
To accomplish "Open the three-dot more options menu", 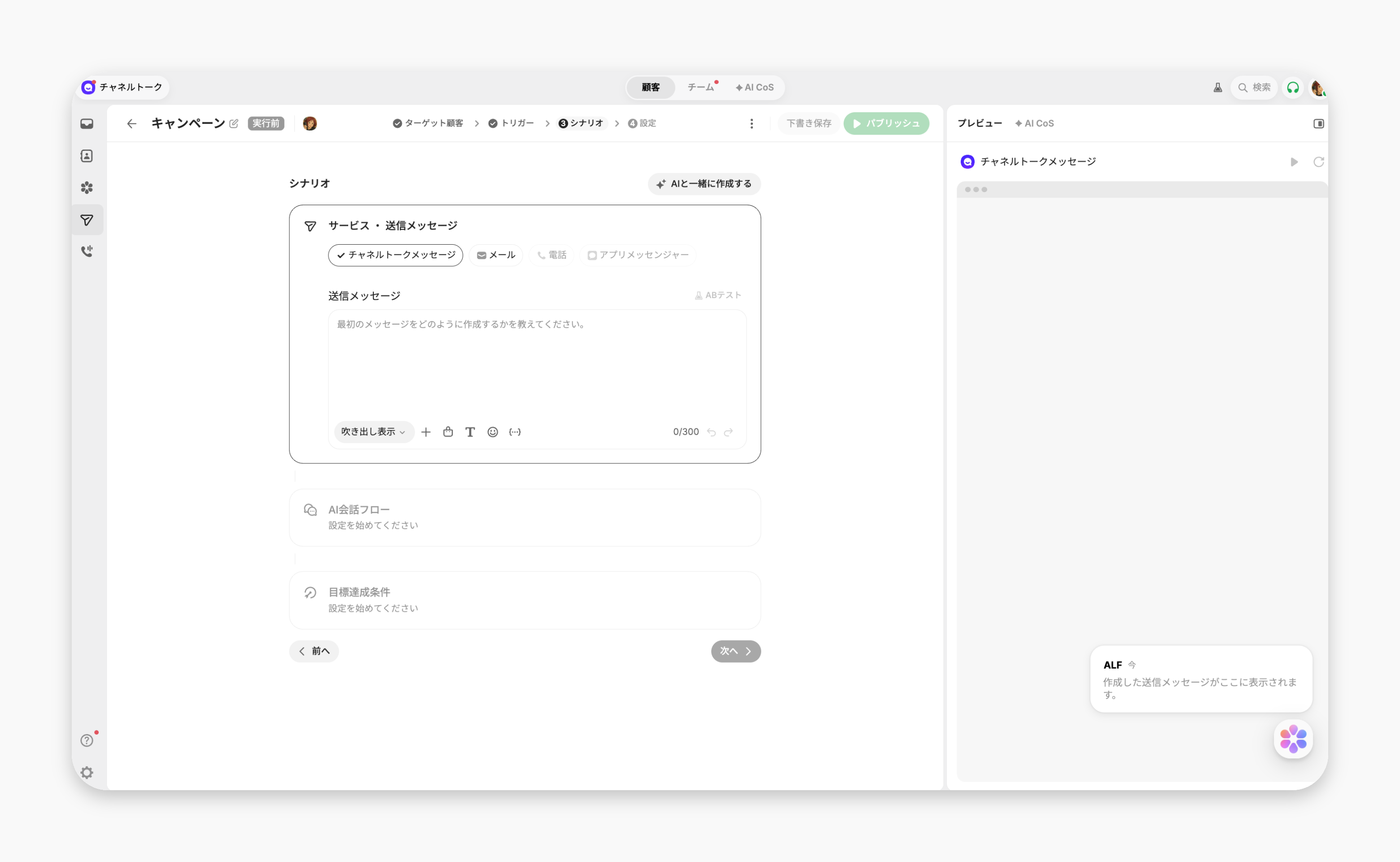I will [x=752, y=124].
